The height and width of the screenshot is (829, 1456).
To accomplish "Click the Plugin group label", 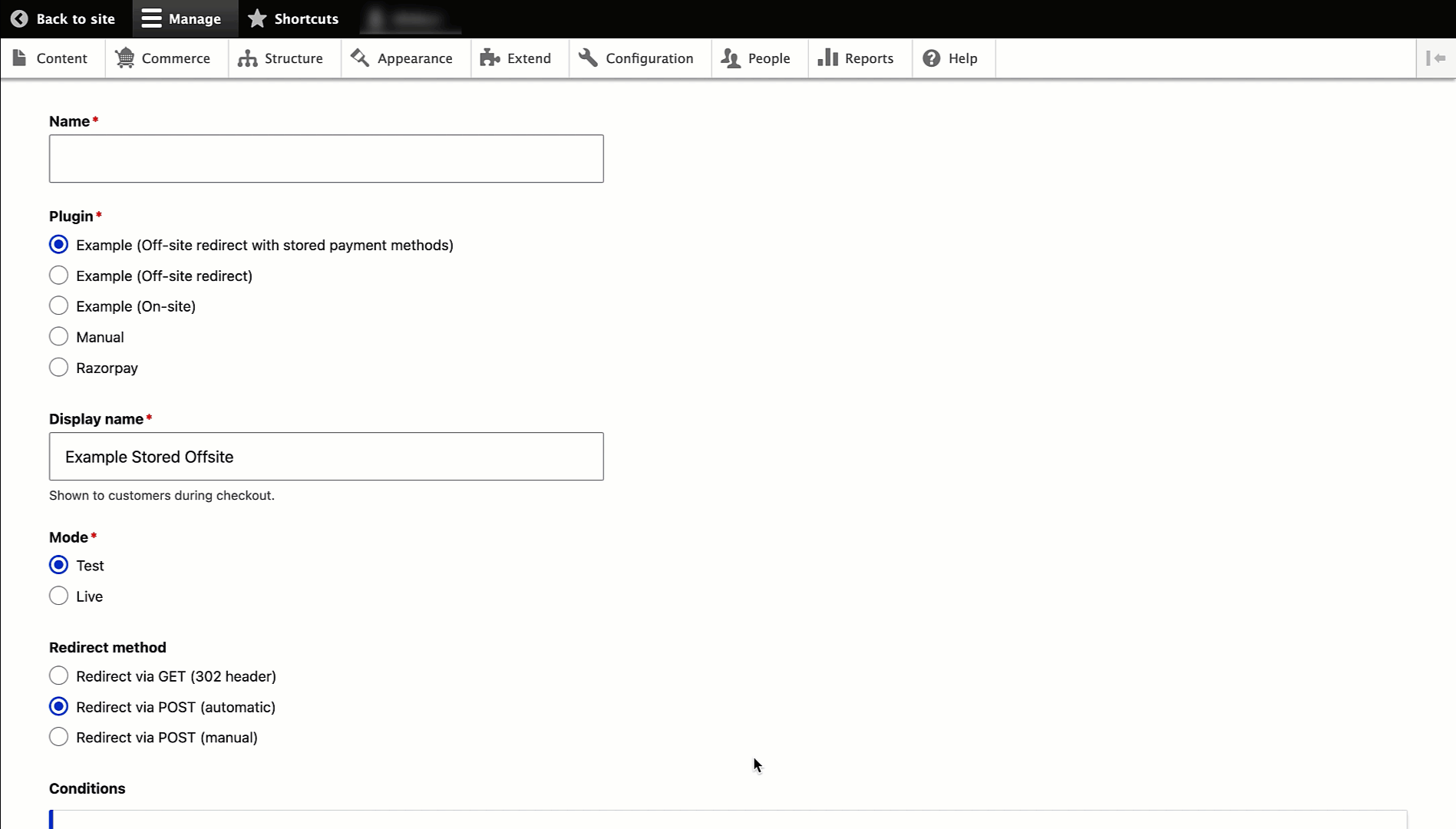I will tap(71, 216).
